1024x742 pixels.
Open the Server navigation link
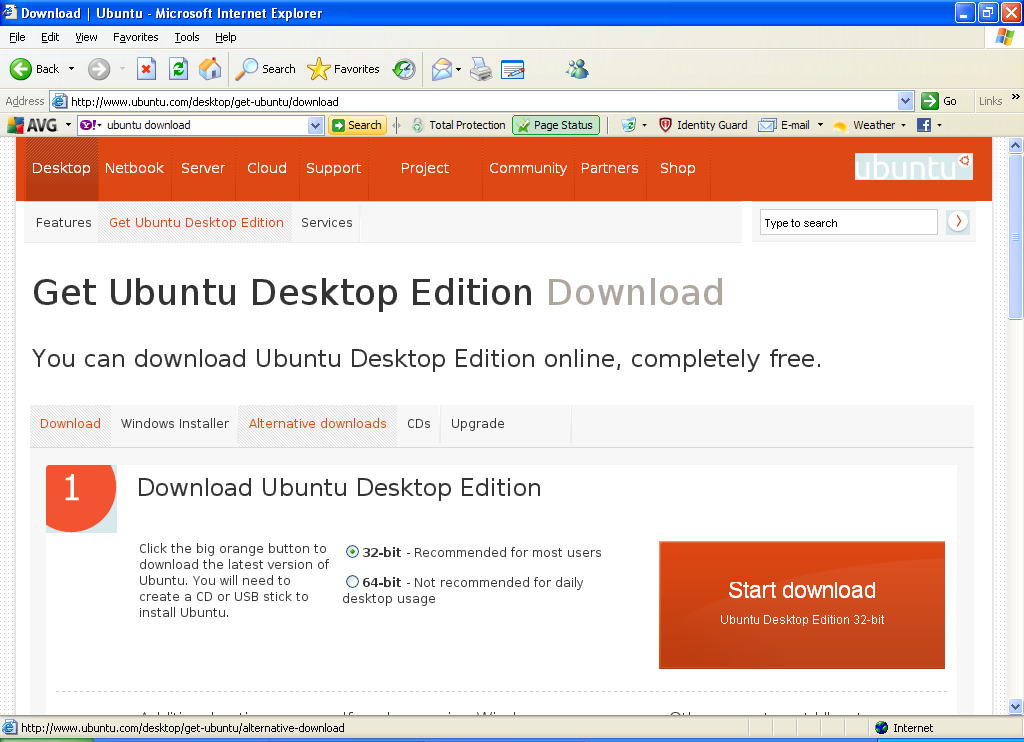pos(202,168)
